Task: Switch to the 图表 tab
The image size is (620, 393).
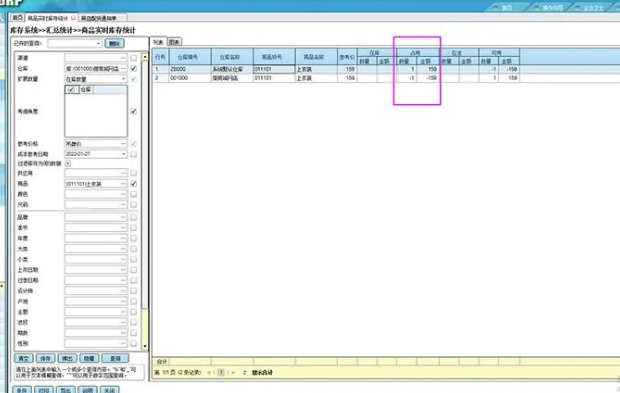Action: pyautogui.click(x=174, y=42)
